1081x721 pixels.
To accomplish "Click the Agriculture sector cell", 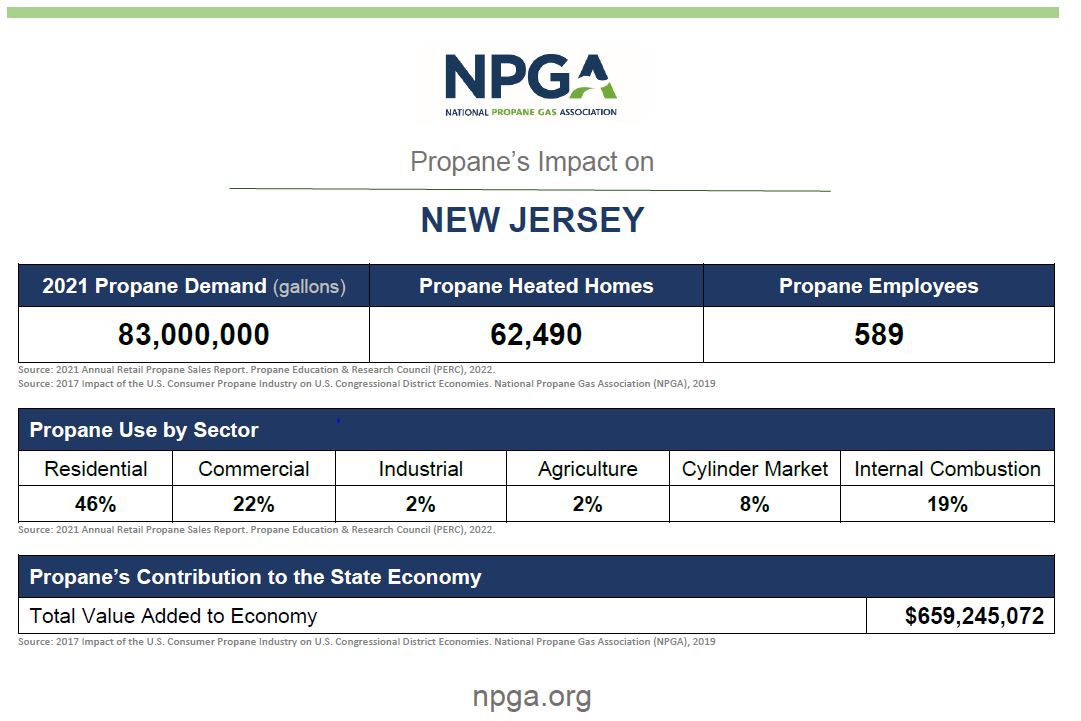I will click(x=587, y=469).
